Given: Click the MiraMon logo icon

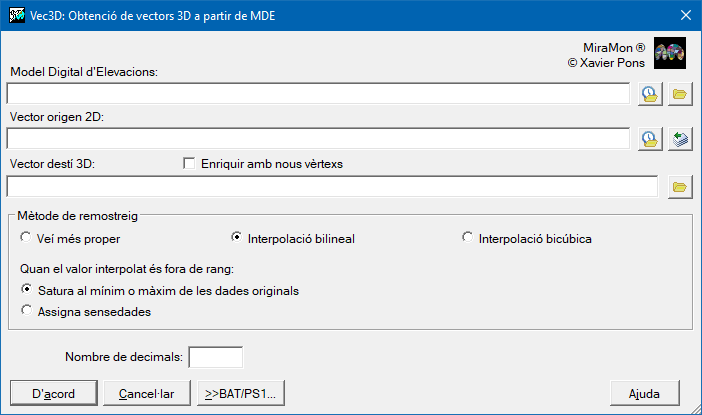Looking at the screenshot, I should coord(669,53).
